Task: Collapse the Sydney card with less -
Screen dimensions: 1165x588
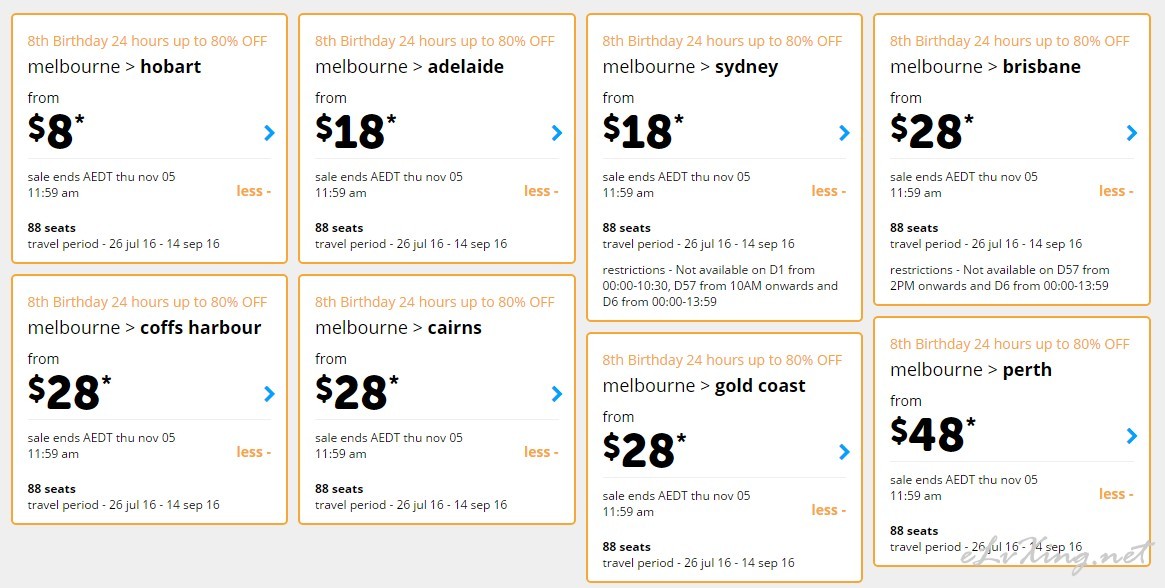Action: tap(829, 191)
